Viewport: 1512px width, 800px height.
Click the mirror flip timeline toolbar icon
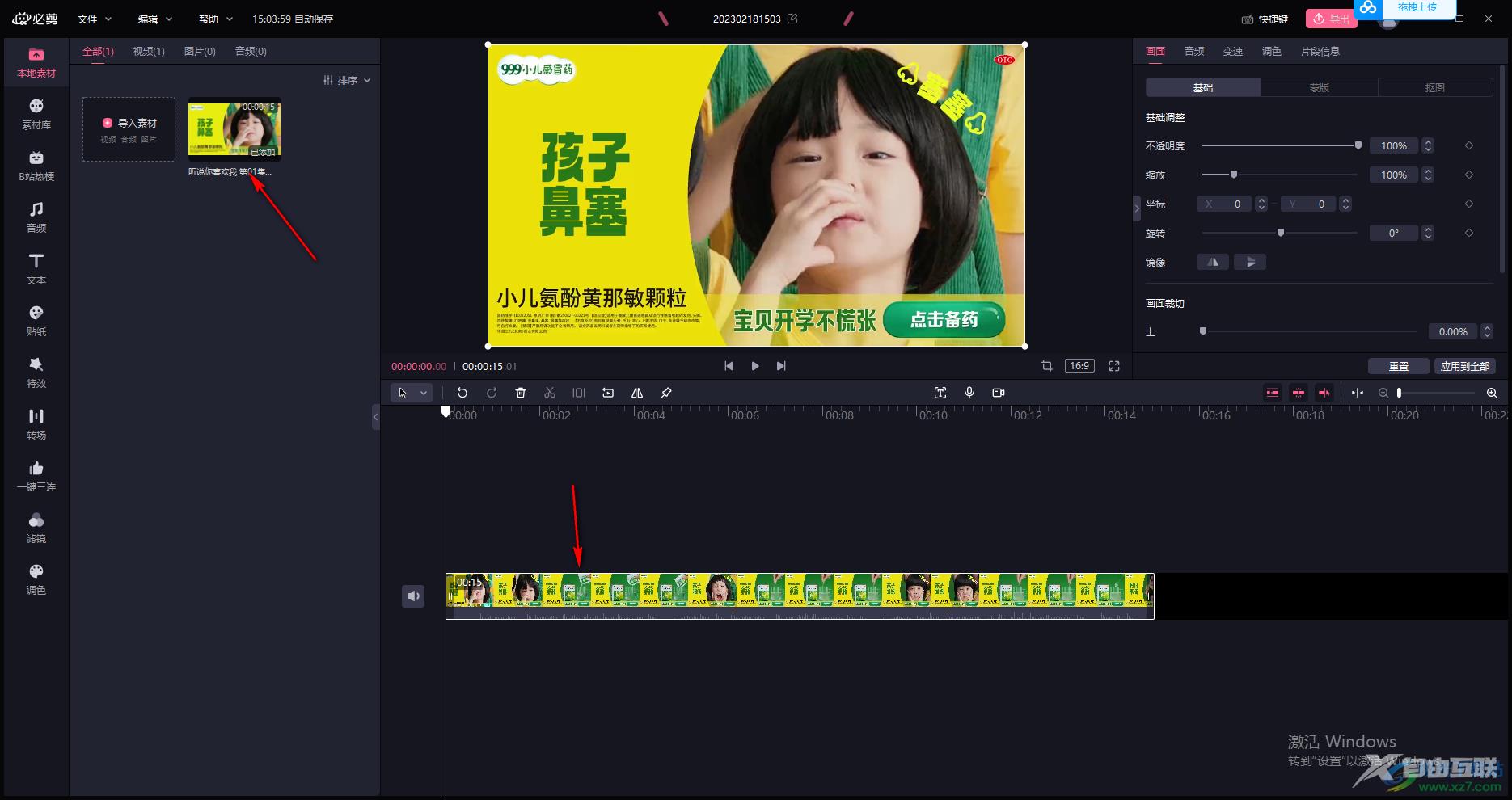[637, 393]
